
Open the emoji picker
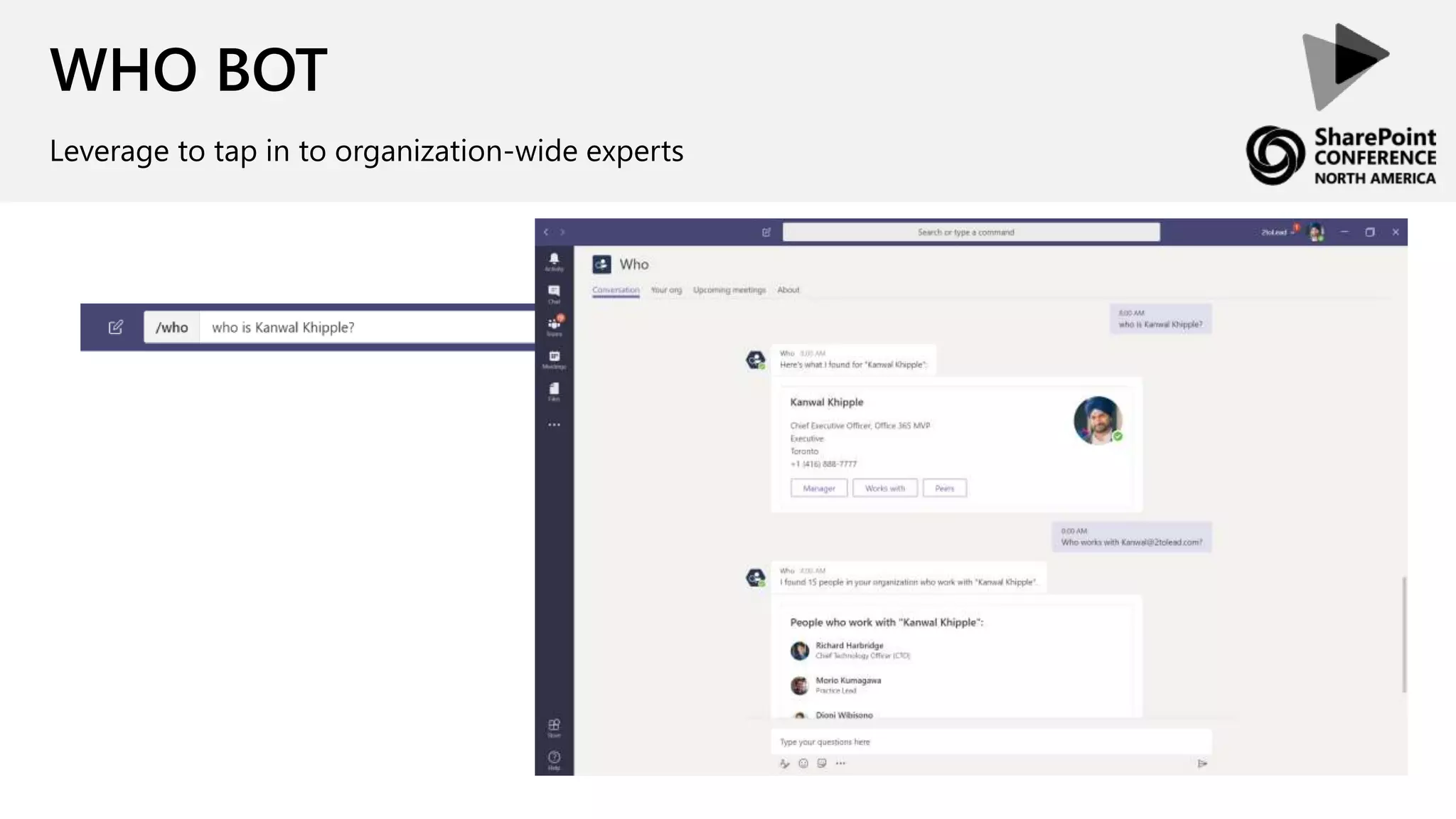803,763
